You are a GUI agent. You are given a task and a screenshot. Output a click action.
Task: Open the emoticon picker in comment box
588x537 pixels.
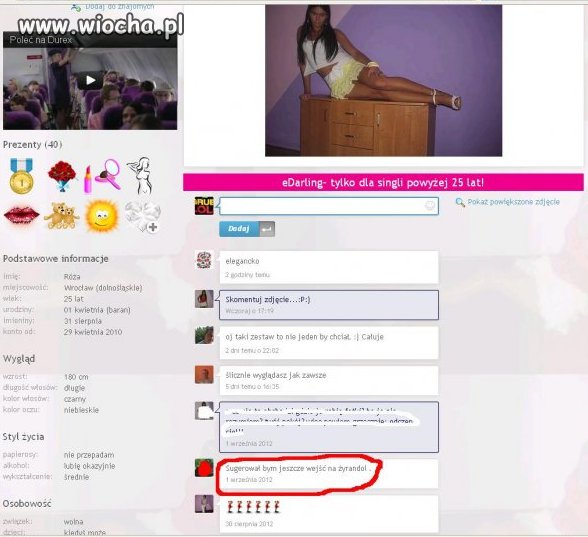pyautogui.click(x=430, y=205)
